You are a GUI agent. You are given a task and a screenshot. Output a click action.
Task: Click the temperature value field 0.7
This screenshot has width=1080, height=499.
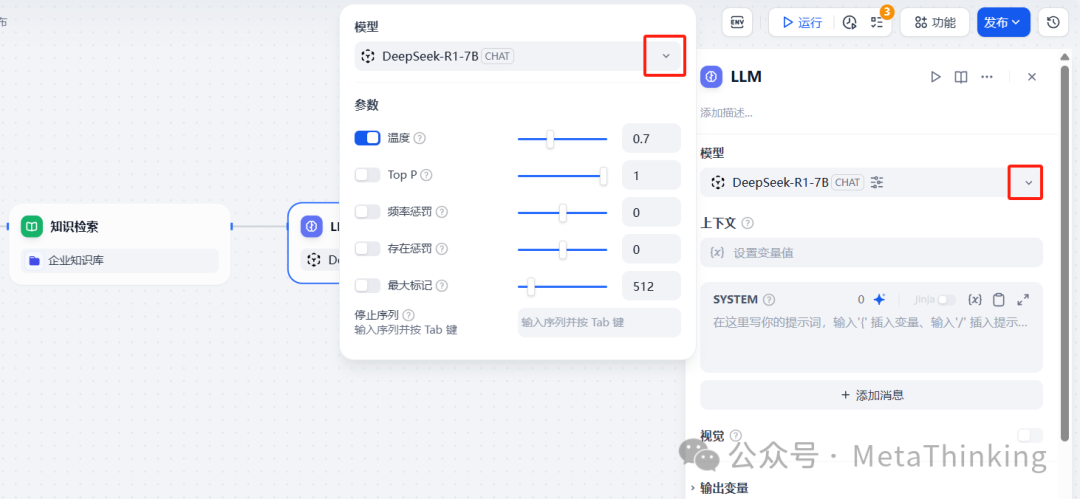[x=651, y=139]
